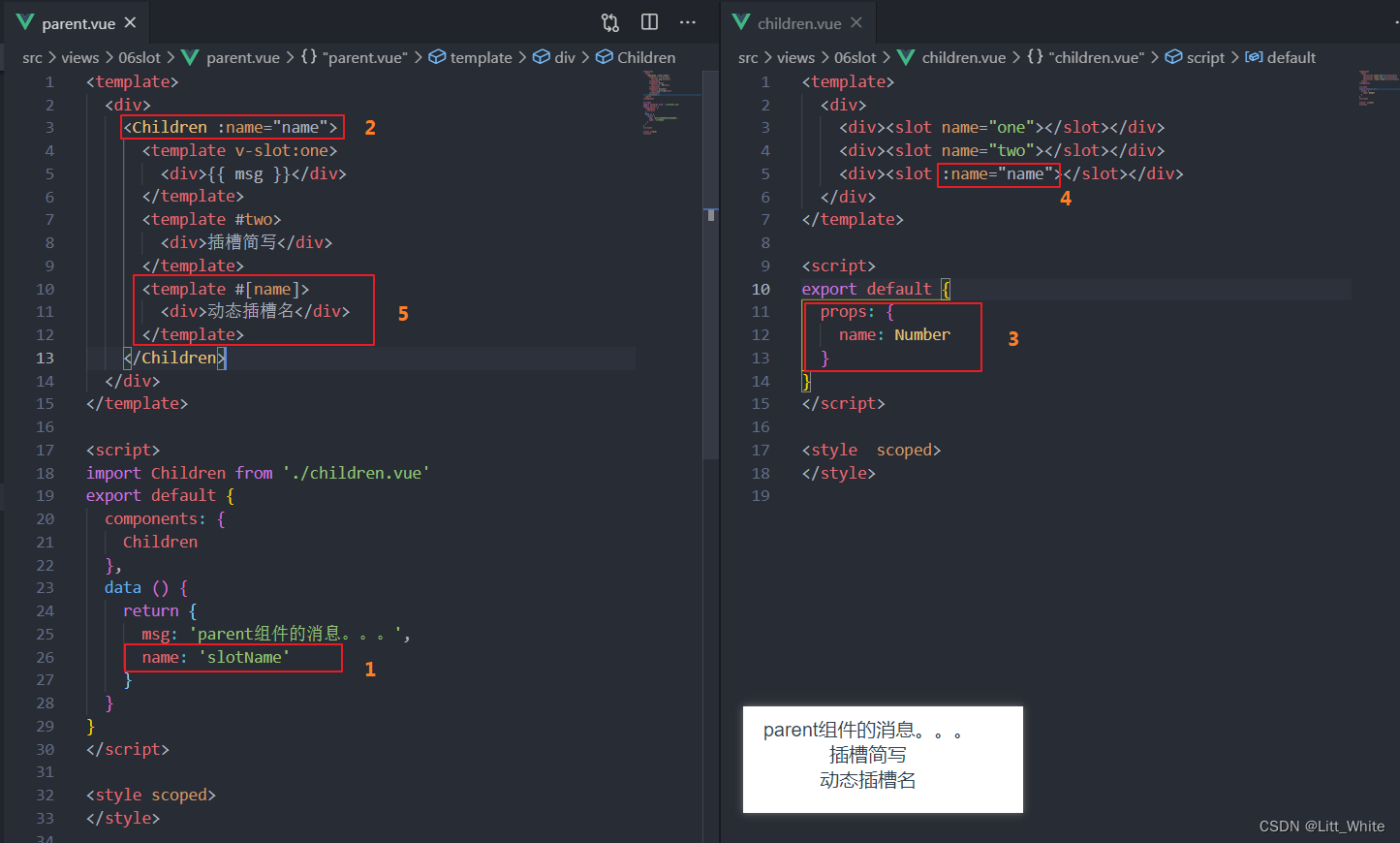Viewport: 1400px width, 843px height.
Task: Click the msg: 'parent组件的消息' line
Action: [x=276, y=634]
